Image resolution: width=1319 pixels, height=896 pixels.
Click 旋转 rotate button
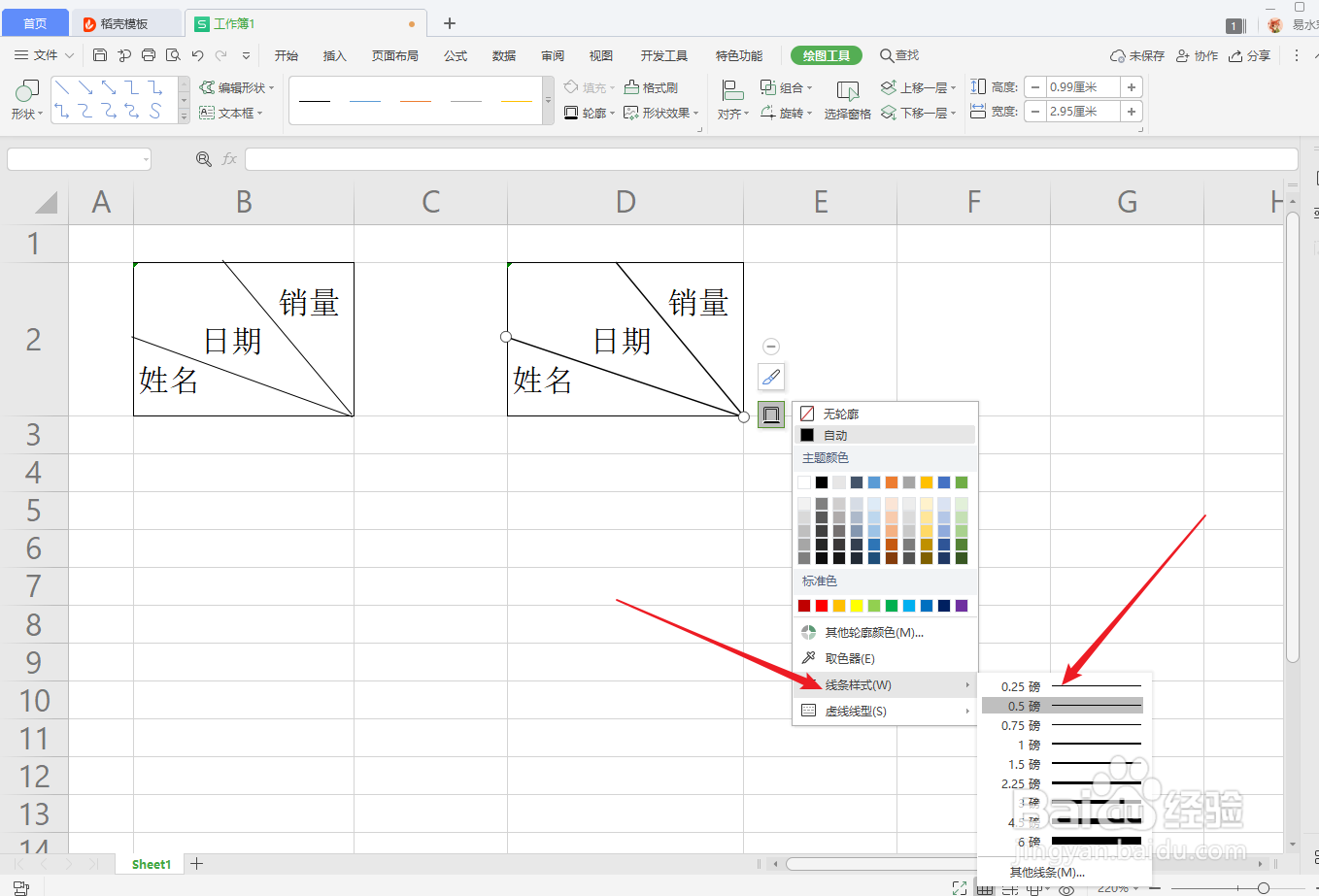click(x=786, y=113)
